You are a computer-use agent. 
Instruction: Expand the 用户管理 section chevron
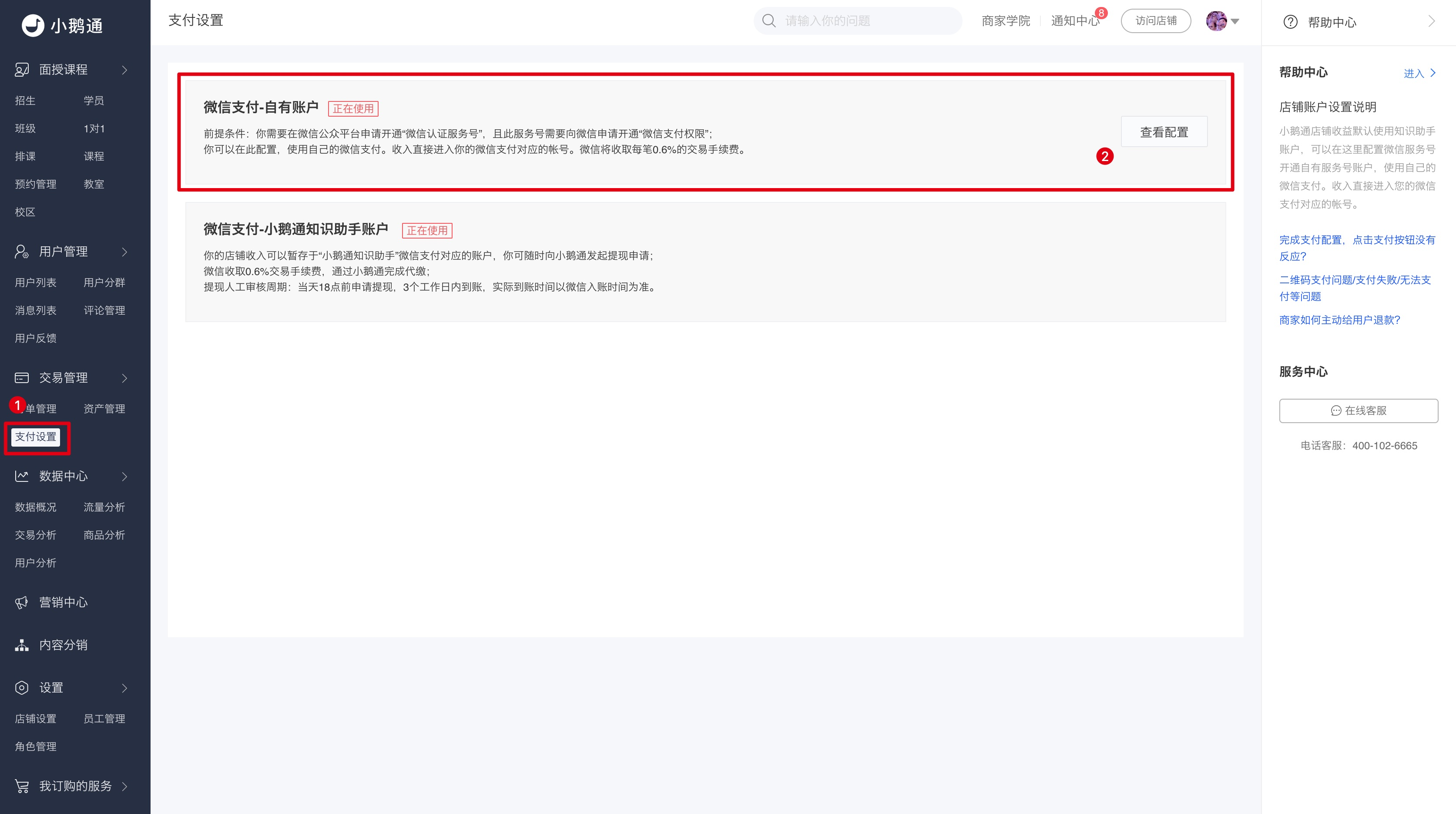(125, 252)
